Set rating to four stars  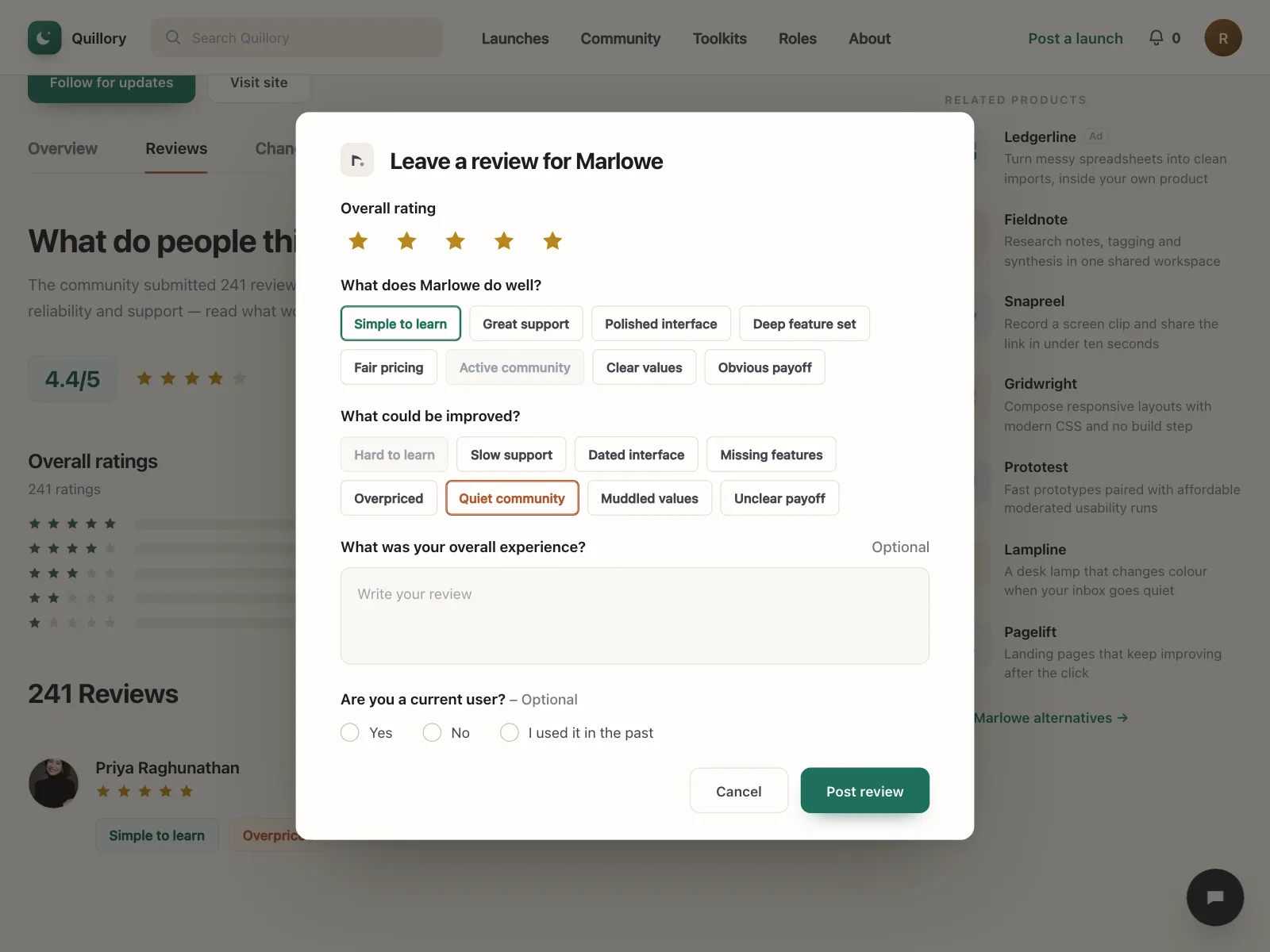pyautogui.click(x=504, y=240)
